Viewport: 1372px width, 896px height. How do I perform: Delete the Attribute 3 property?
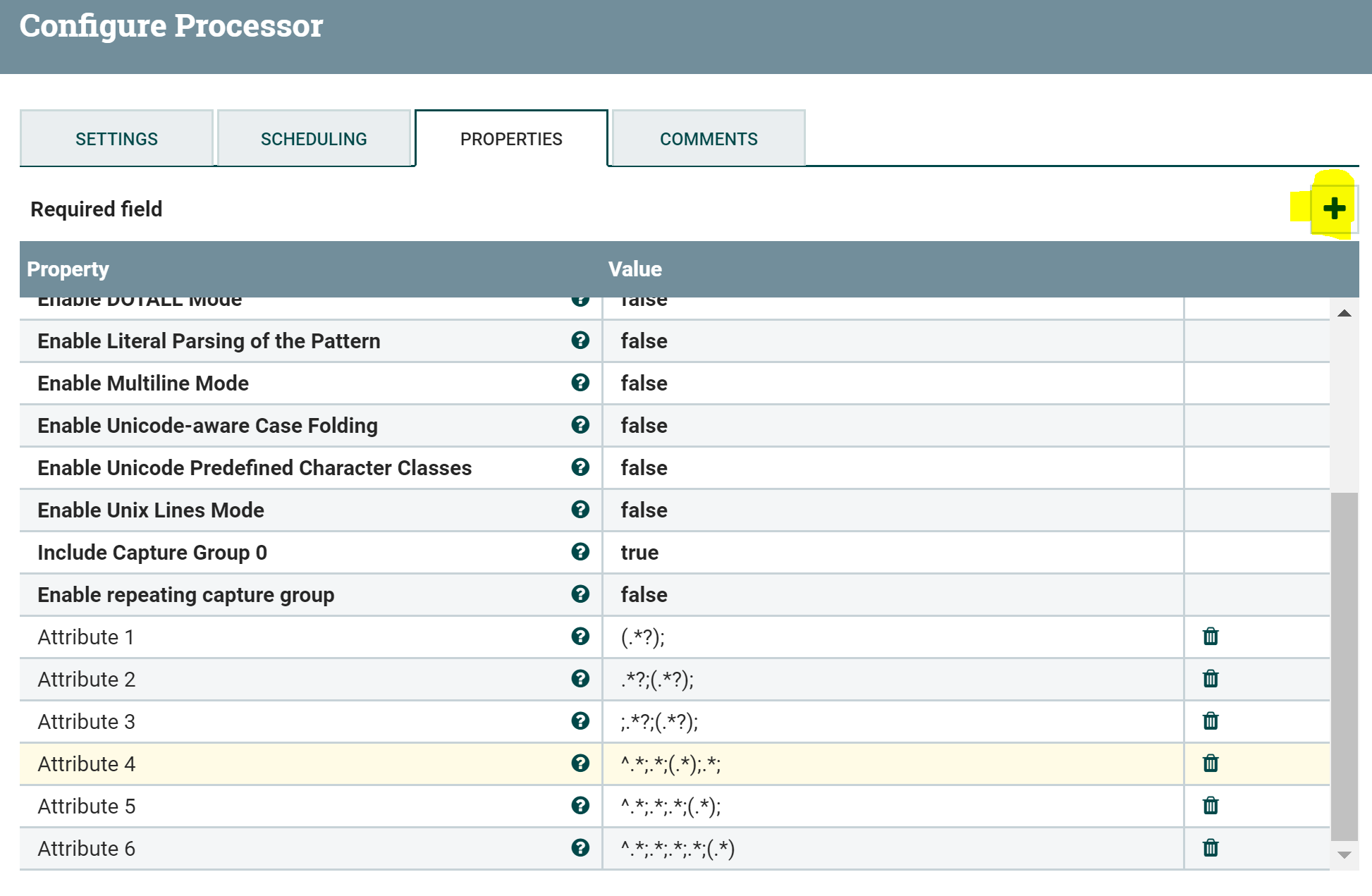tap(1211, 721)
